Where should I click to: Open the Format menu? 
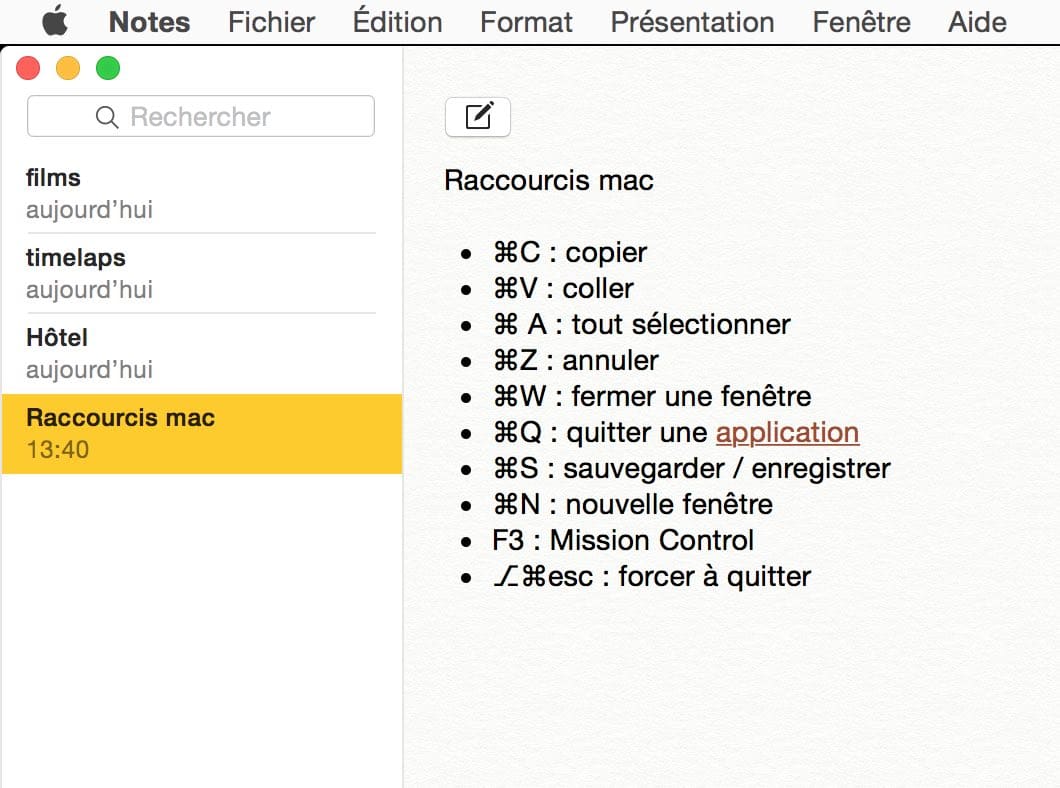pyautogui.click(x=526, y=22)
